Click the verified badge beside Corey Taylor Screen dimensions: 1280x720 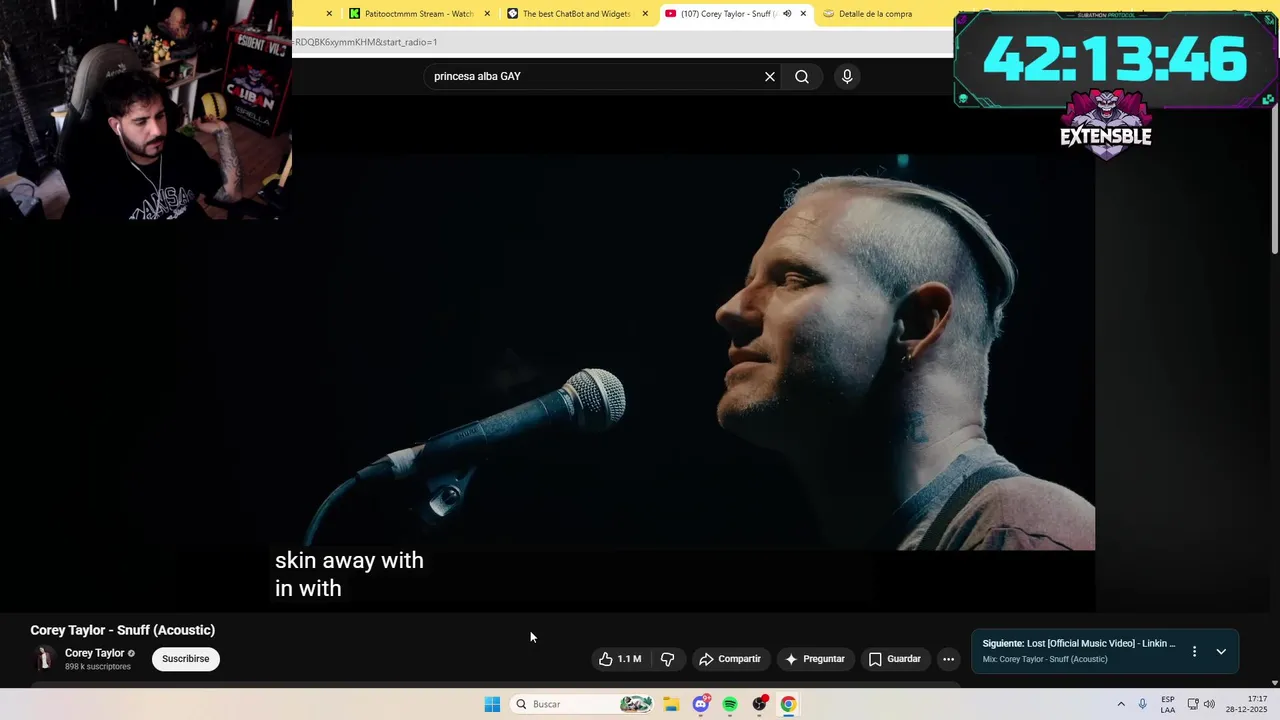click(131, 654)
